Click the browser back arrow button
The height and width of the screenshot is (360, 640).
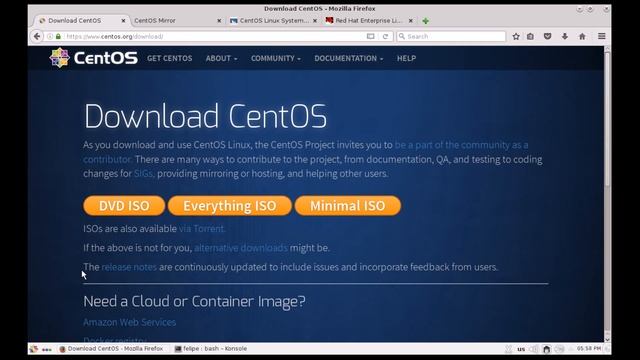tap(37, 36)
